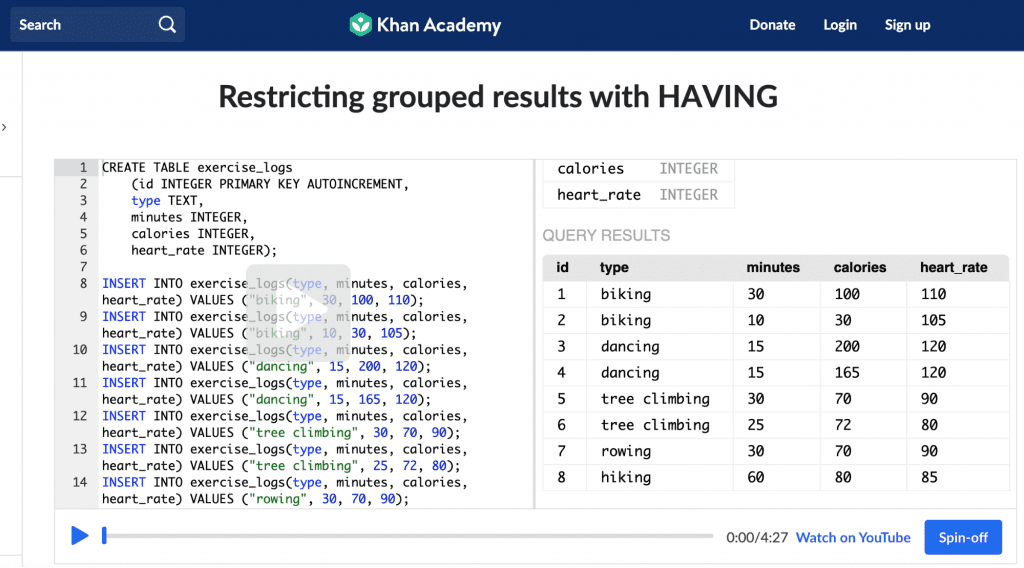Click the '110' heart_rate cell in row 1
Viewport: 1024px width, 568px height.
click(933, 294)
